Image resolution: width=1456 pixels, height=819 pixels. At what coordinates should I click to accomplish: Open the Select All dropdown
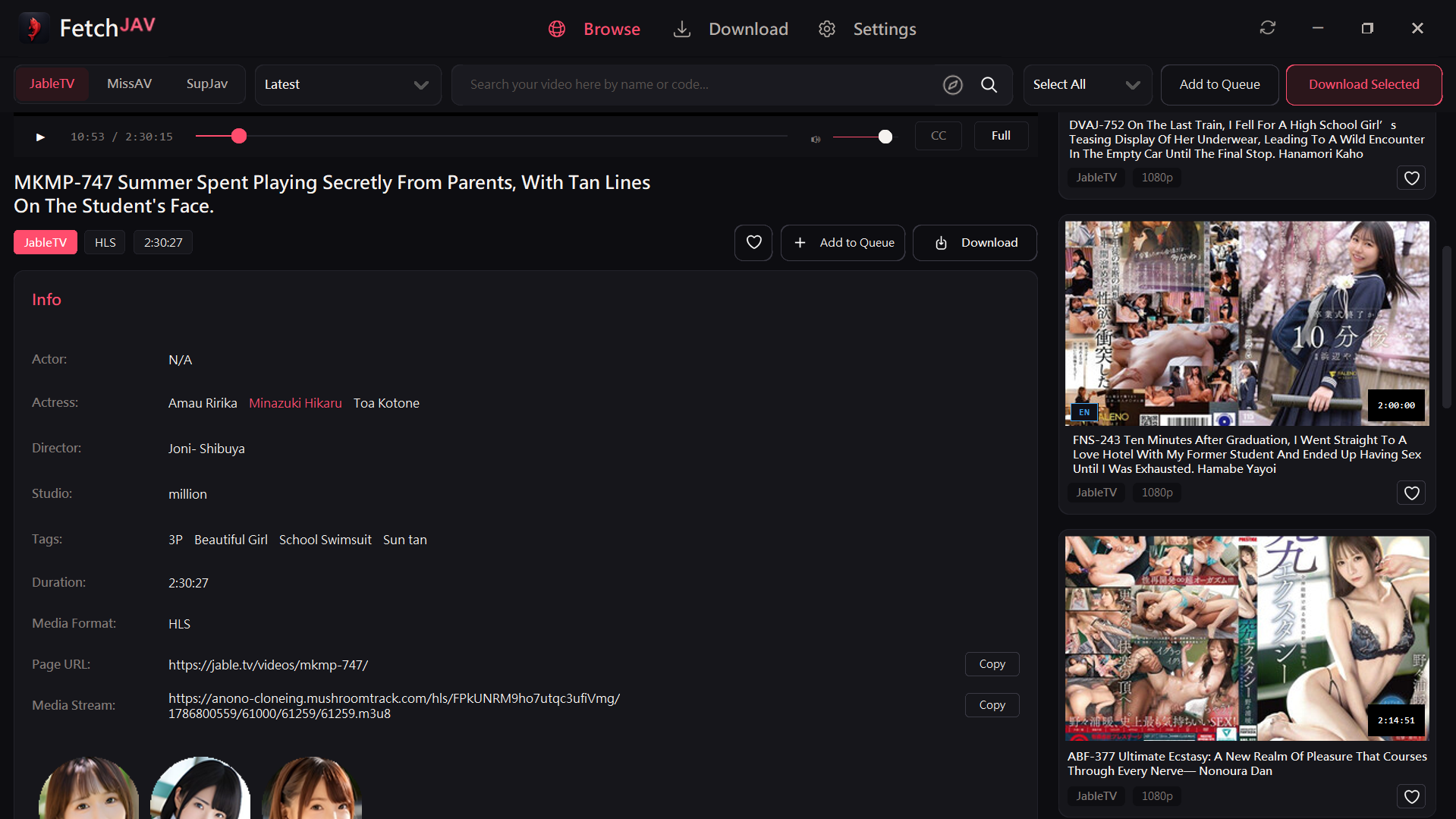pyautogui.click(x=1087, y=85)
